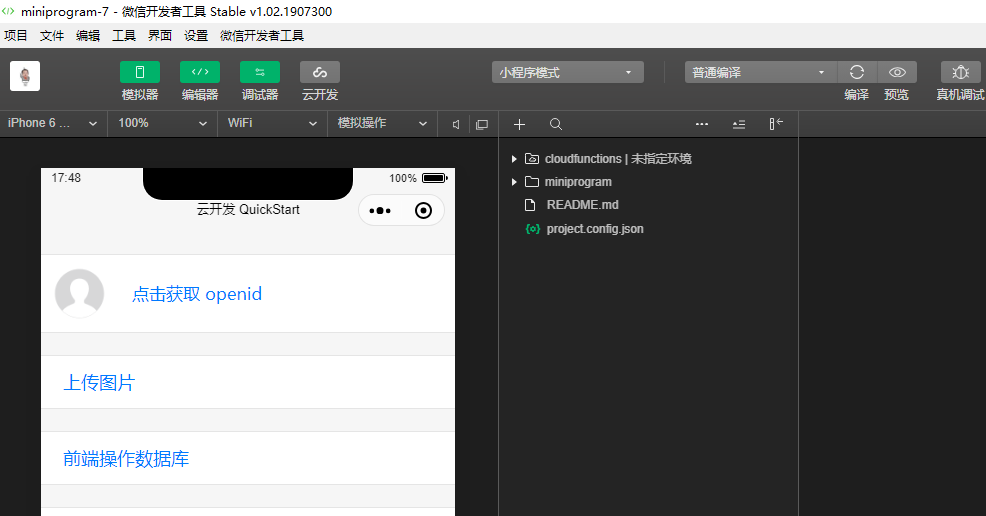Click the collapse-all list icon in file tree
Screen dimensions: 986x516
tap(739, 124)
